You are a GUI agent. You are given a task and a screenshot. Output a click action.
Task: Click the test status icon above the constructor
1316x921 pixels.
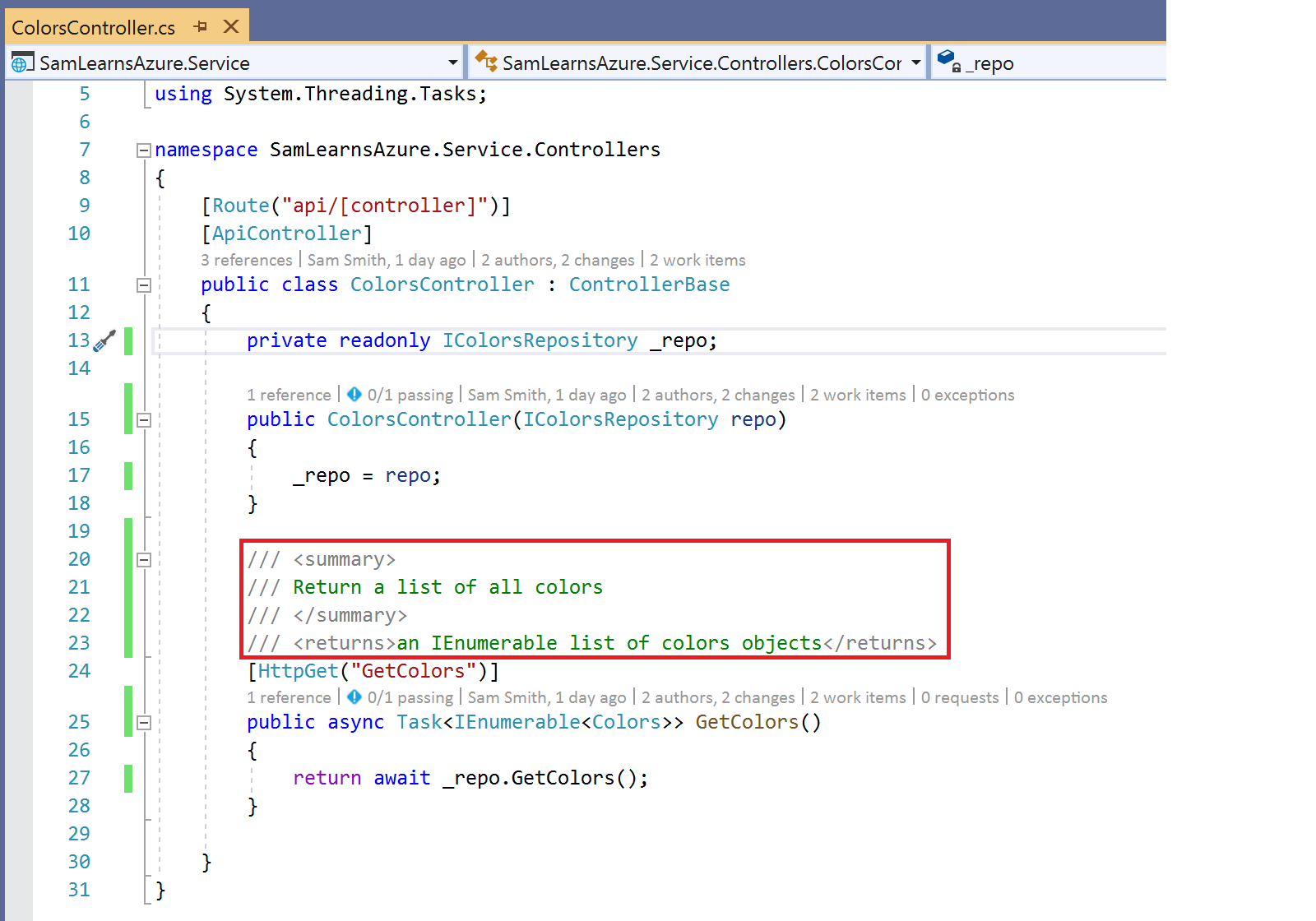coord(354,395)
